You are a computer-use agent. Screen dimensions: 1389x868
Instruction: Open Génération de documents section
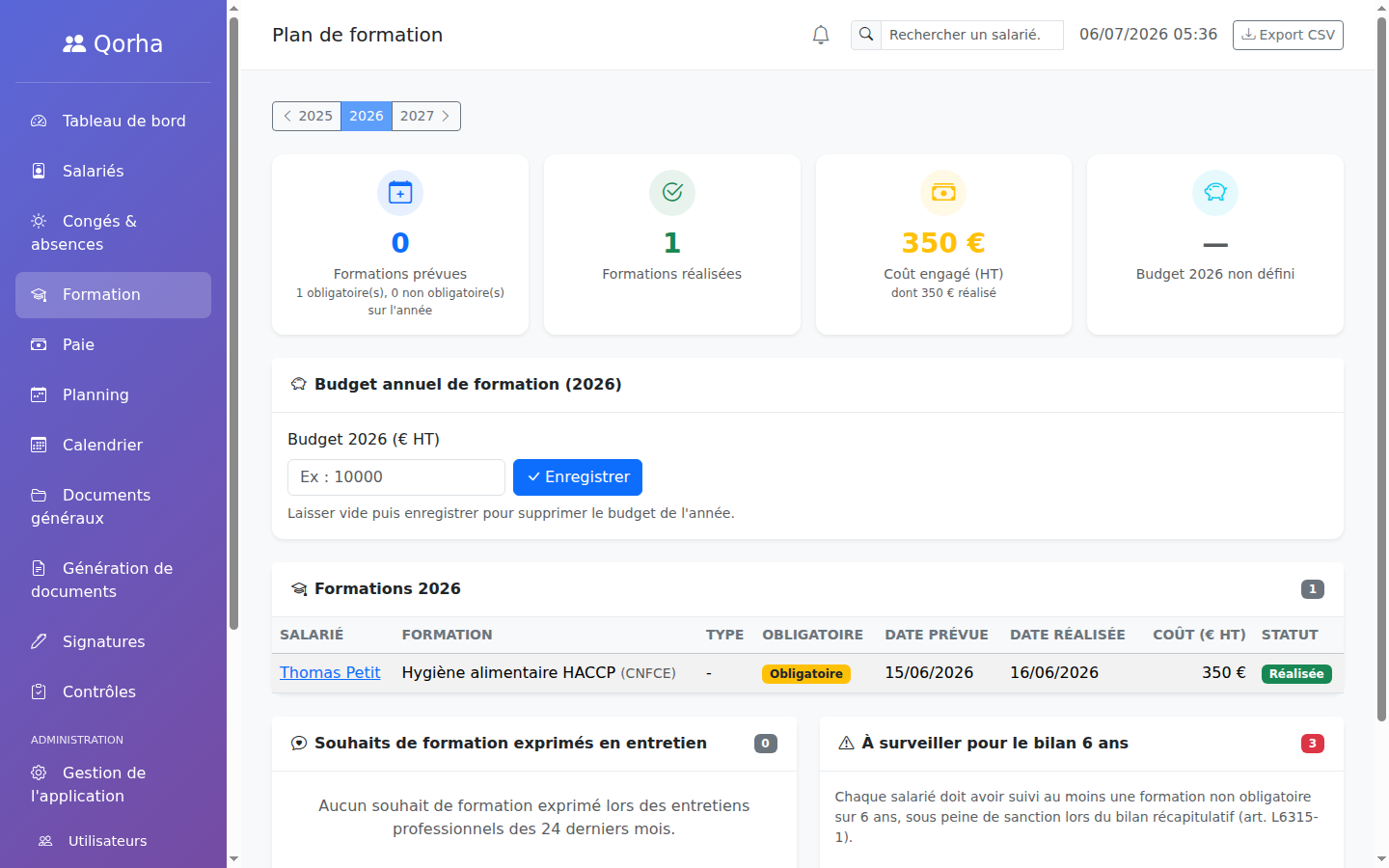113,581
